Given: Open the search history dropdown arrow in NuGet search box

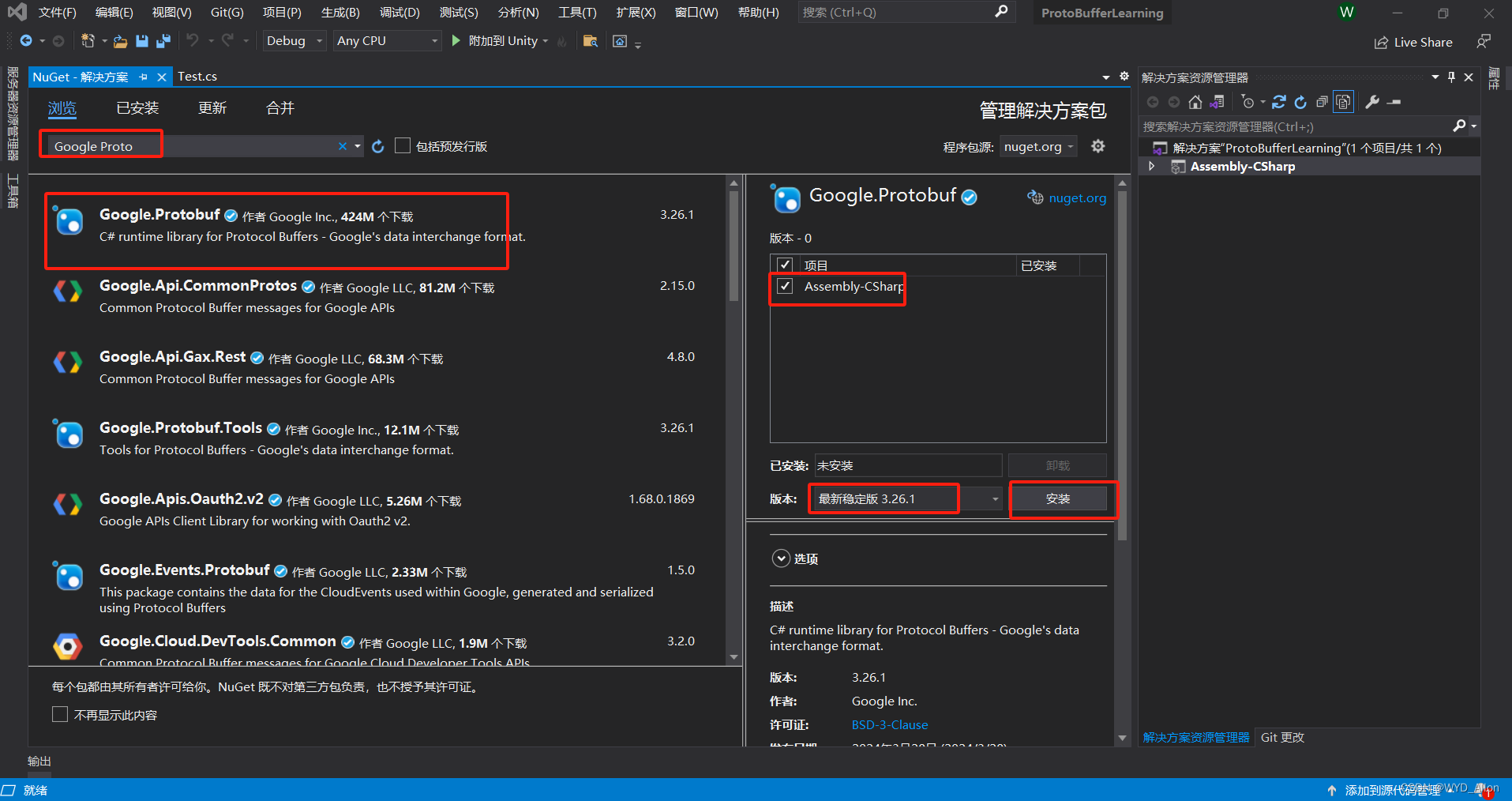Looking at the screenshot, I should pyautogui.click(x=358, y=146).
